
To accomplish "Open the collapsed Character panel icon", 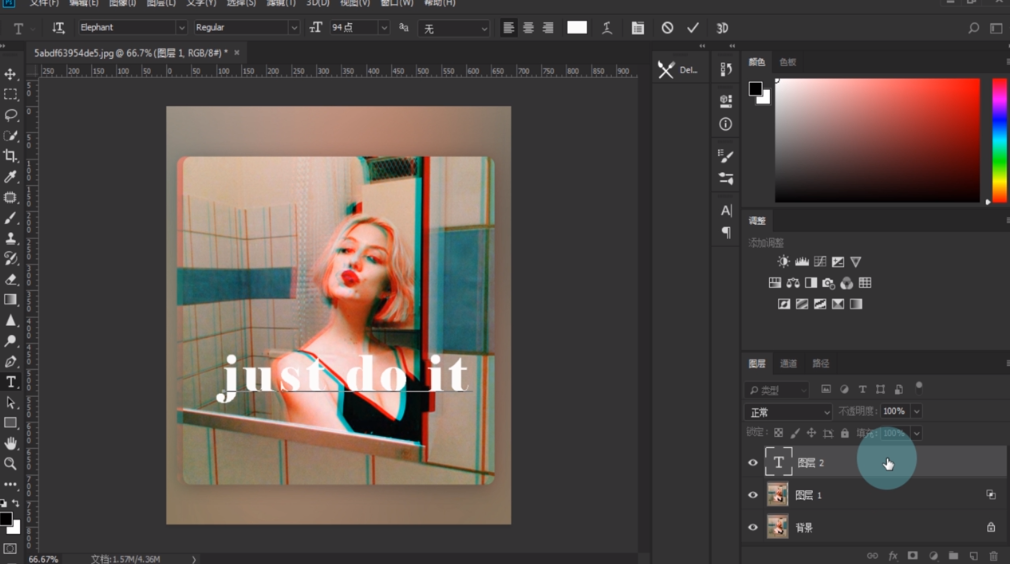I will click(726, 211).
